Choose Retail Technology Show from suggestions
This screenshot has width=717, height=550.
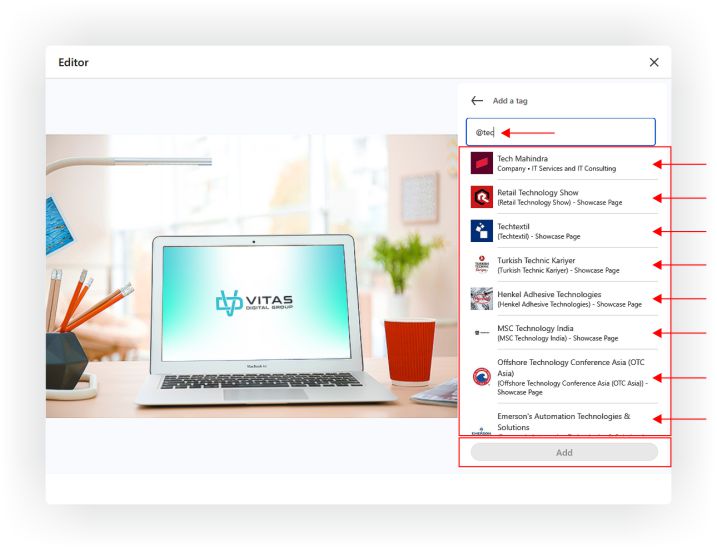coord(564,197)
